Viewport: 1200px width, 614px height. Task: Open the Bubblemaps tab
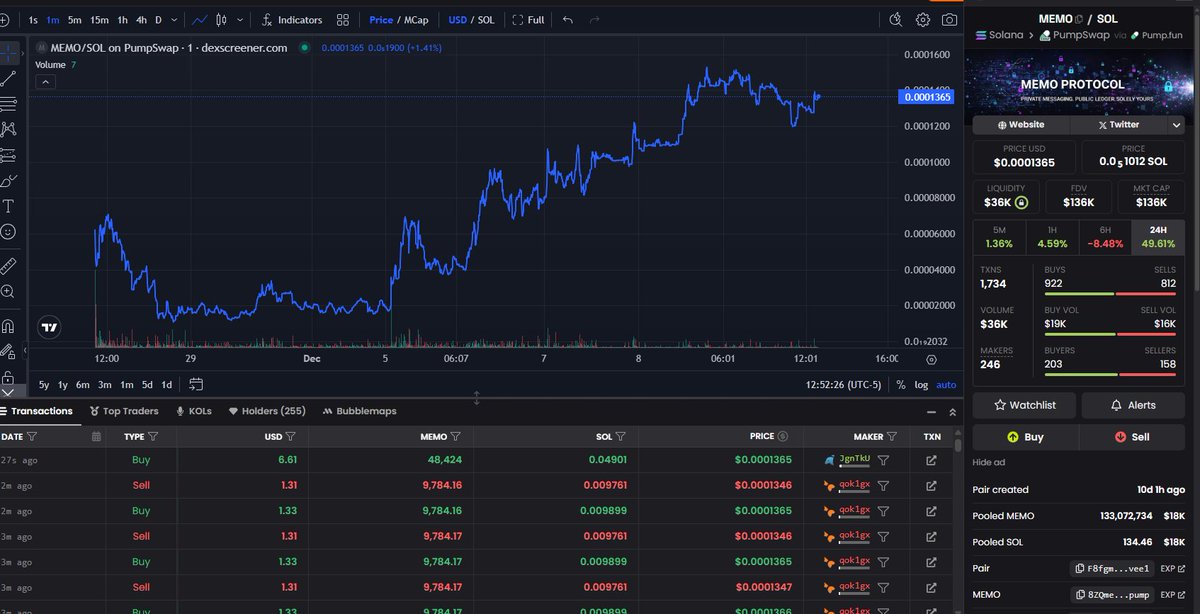[360, 411]
